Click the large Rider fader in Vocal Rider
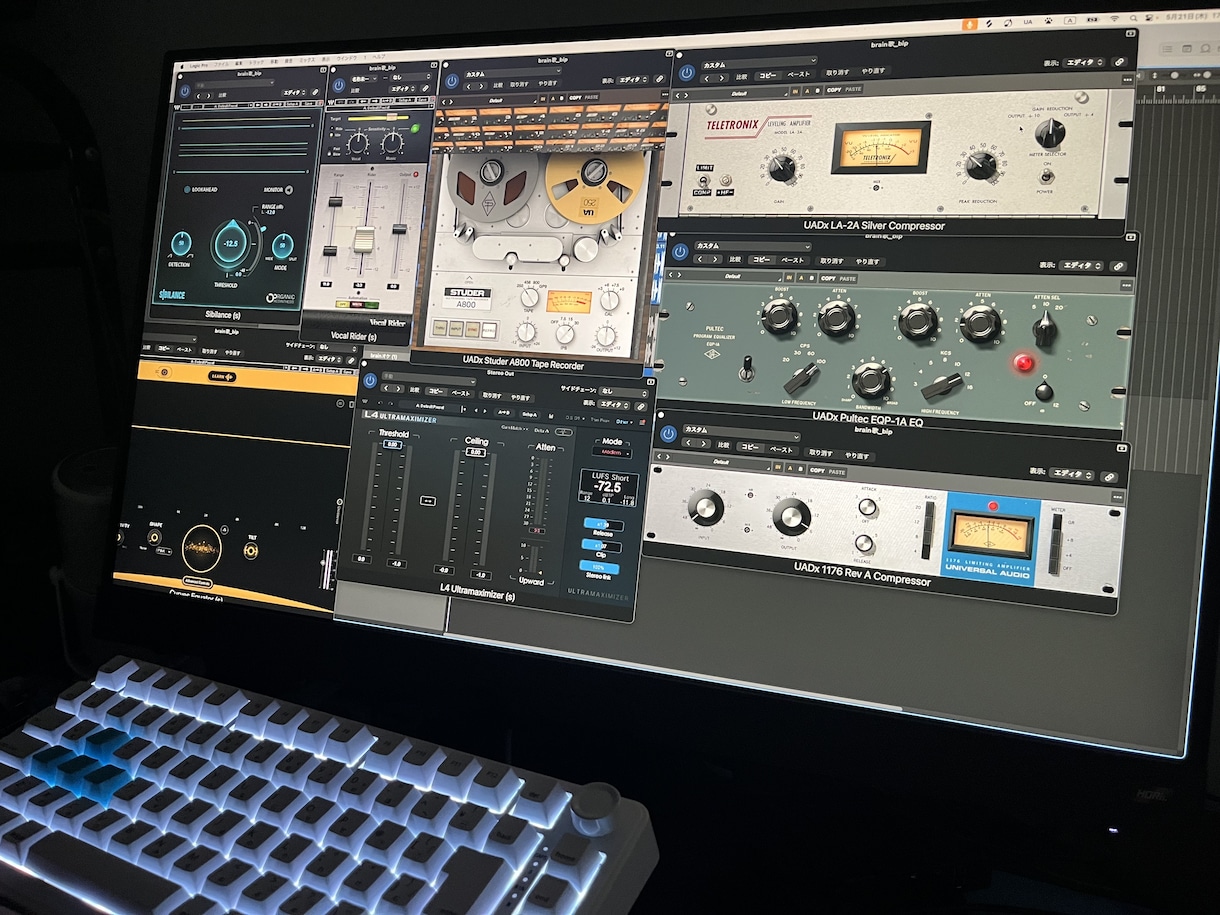Image resolution: width=1220 pixels, height=915 pixels. [364, 240]
